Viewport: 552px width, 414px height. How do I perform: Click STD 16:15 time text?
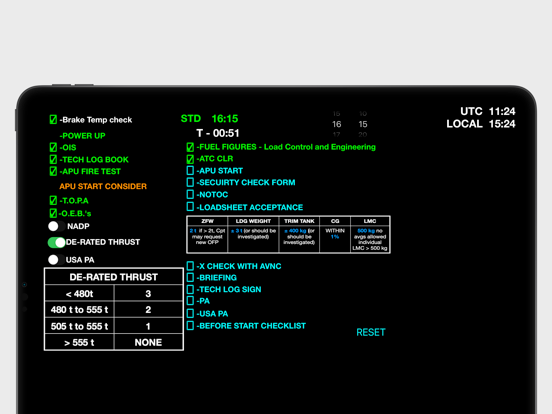coord(209,119)
